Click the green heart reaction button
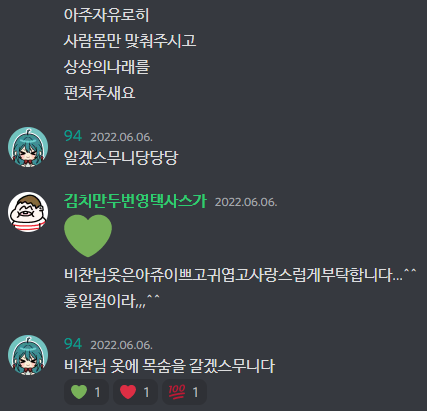The height and width of the screenshot is (411, 427). 86,392
